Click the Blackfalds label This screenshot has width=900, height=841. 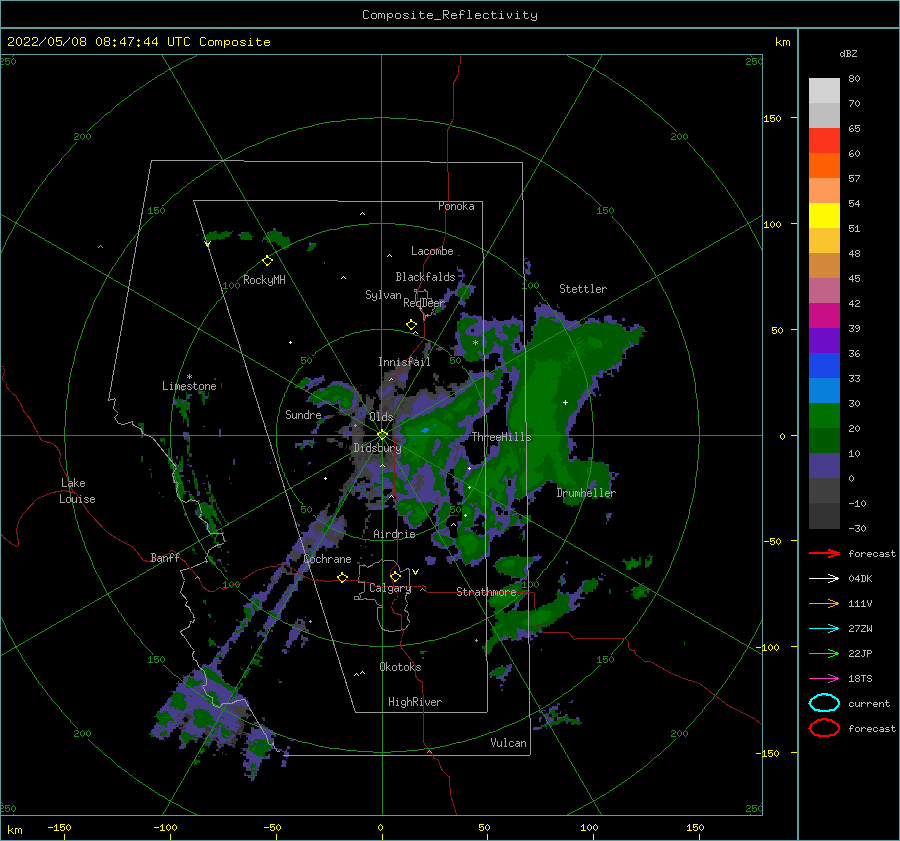point(425,277)
